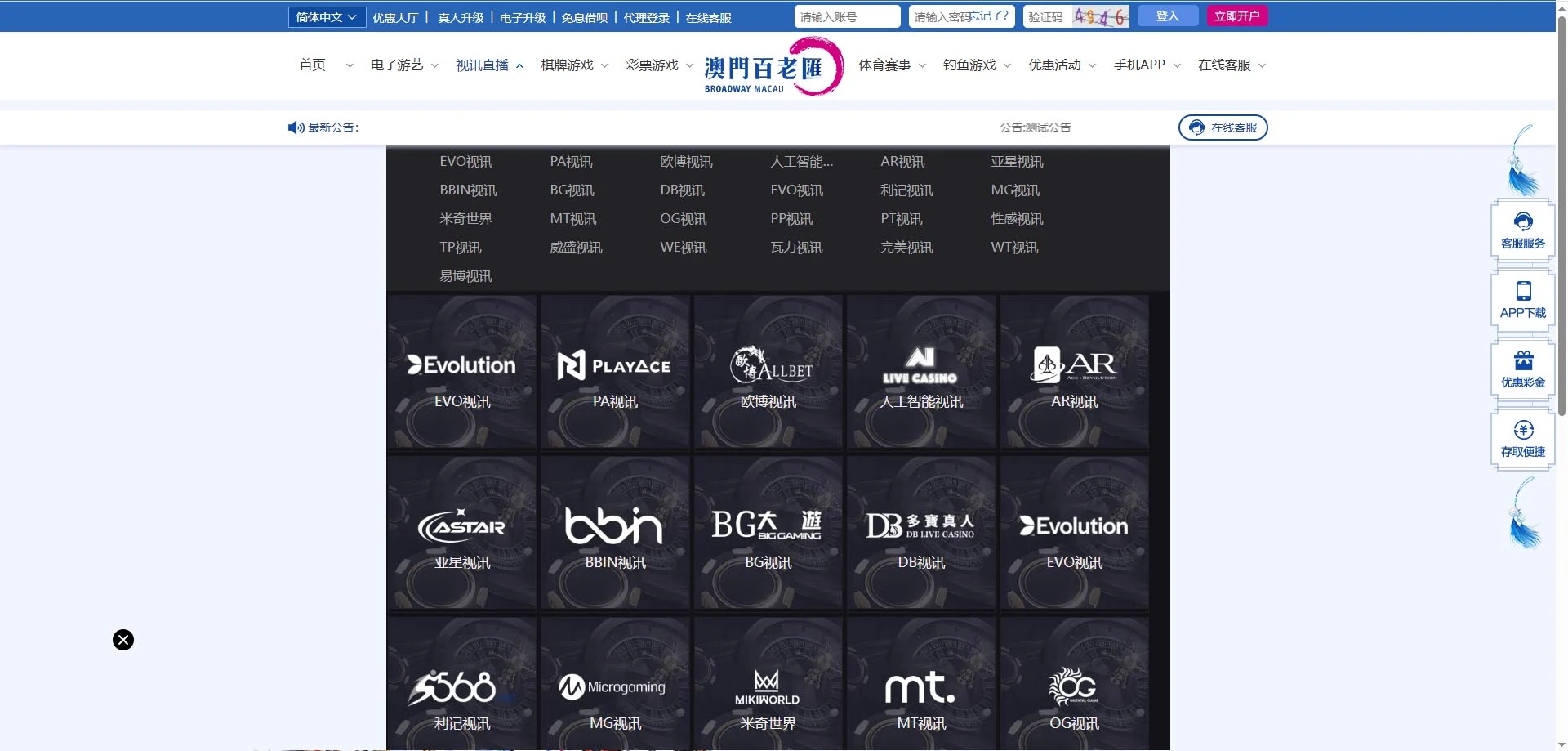Image resolution: width=1568 pixels, height=751 pixels.
Task: Click the MIKIWORLD 米奇世界 thumbnail
Action: click(x=768, y=691)
